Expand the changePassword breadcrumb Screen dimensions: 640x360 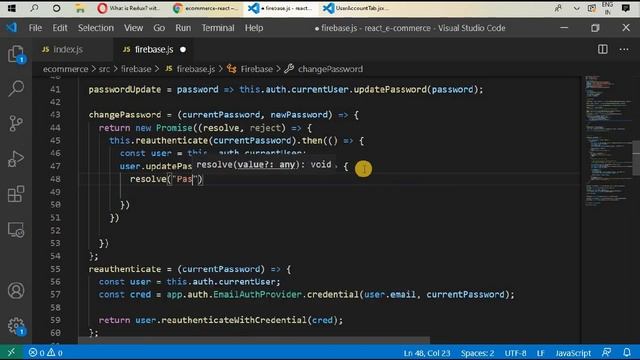pos(330,69)
